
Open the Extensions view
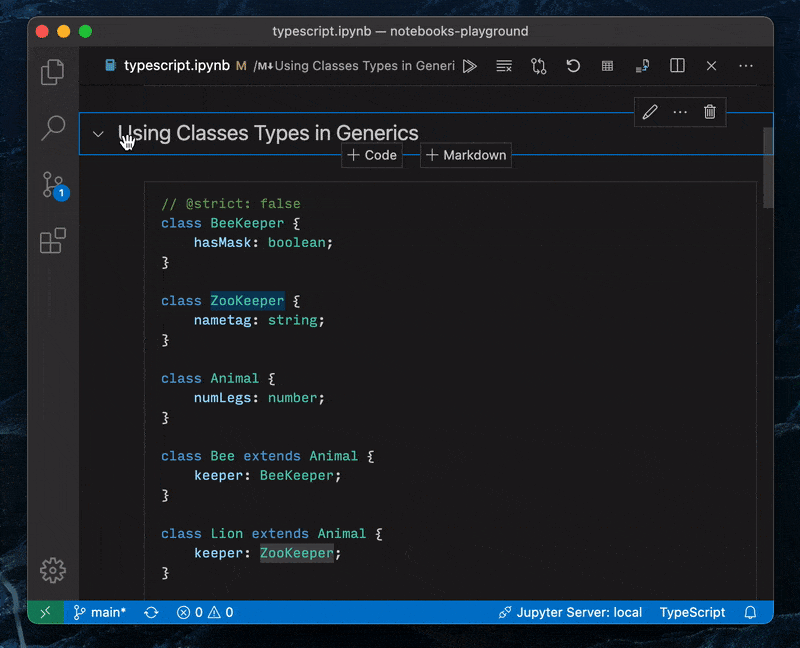tap(52, 241)
